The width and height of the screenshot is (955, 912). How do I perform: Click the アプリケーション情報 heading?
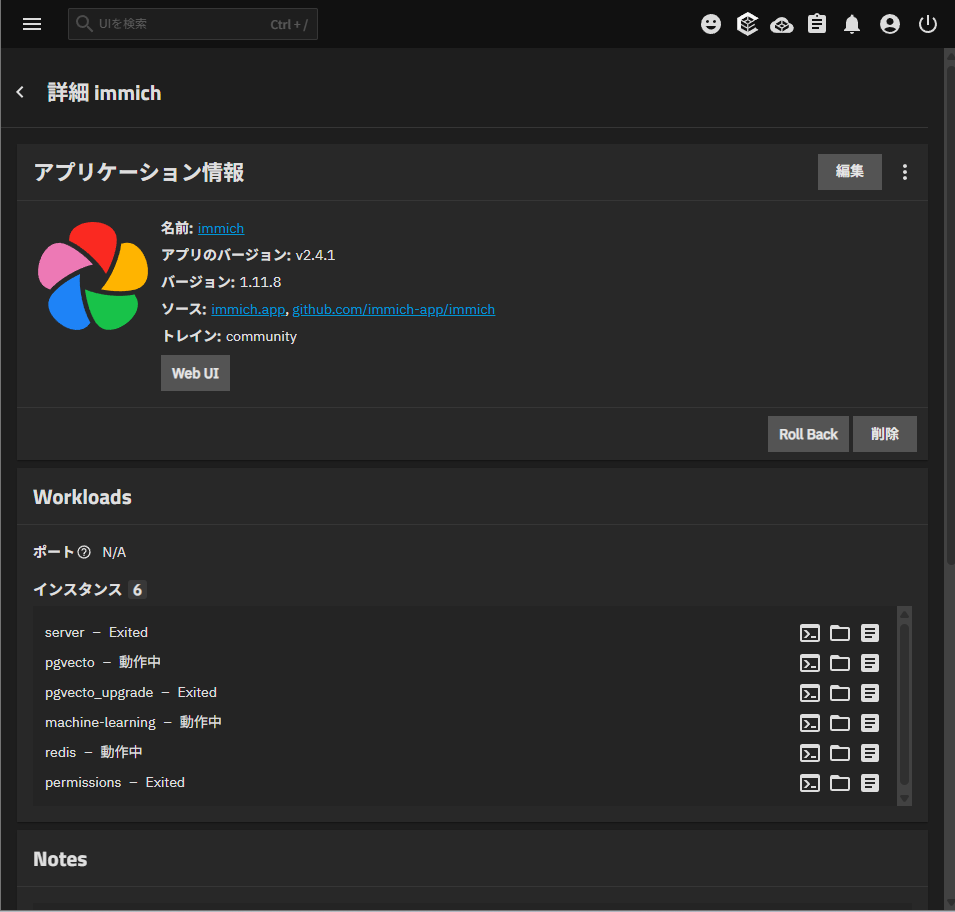[x=139, y=172]
